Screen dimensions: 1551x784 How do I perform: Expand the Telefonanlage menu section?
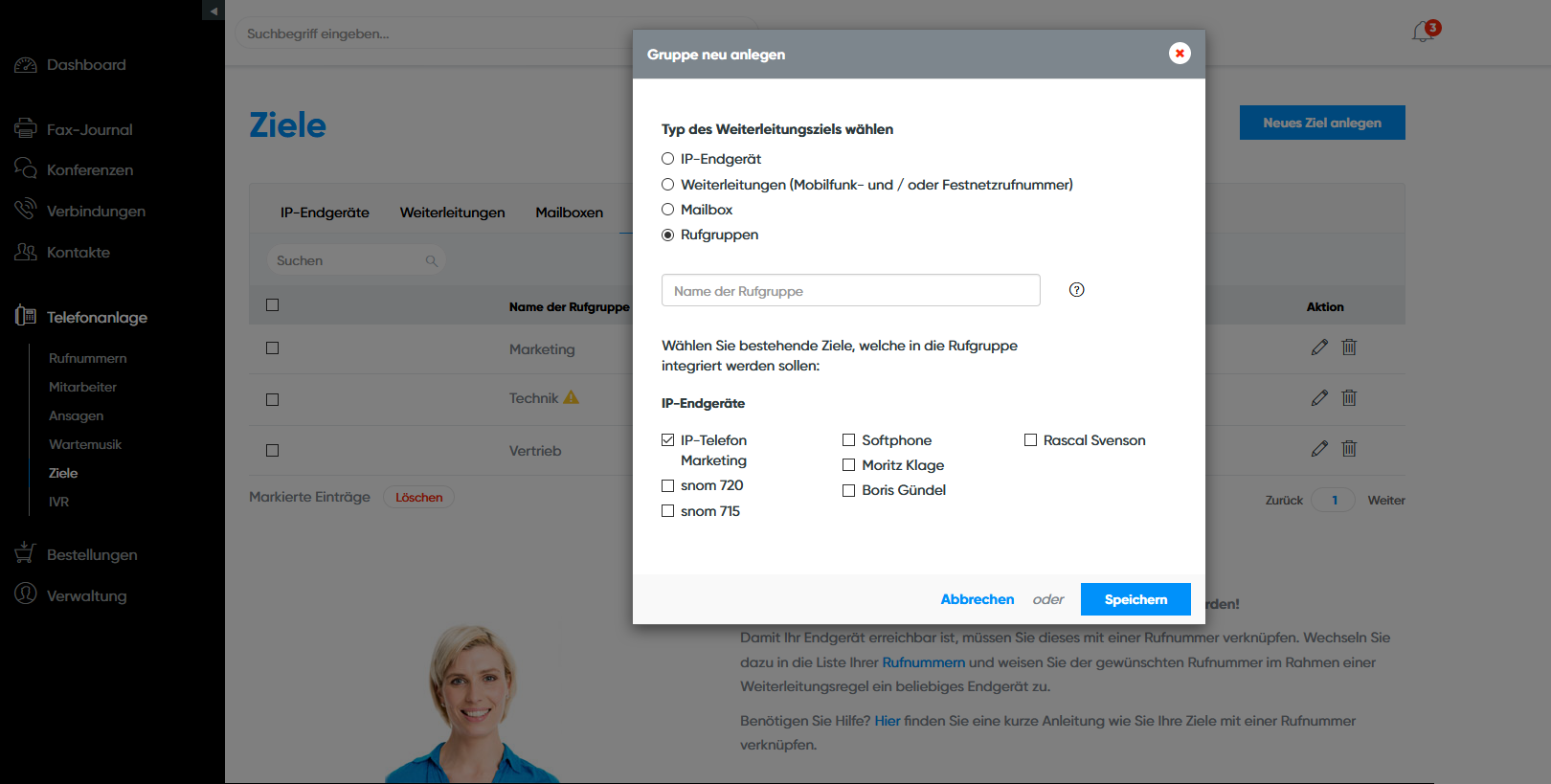[97, 318]
